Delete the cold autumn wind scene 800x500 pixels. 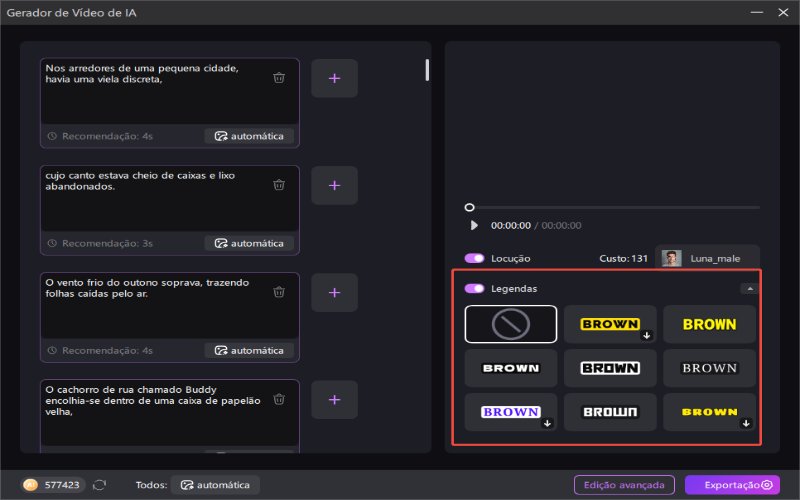point(279,292)
